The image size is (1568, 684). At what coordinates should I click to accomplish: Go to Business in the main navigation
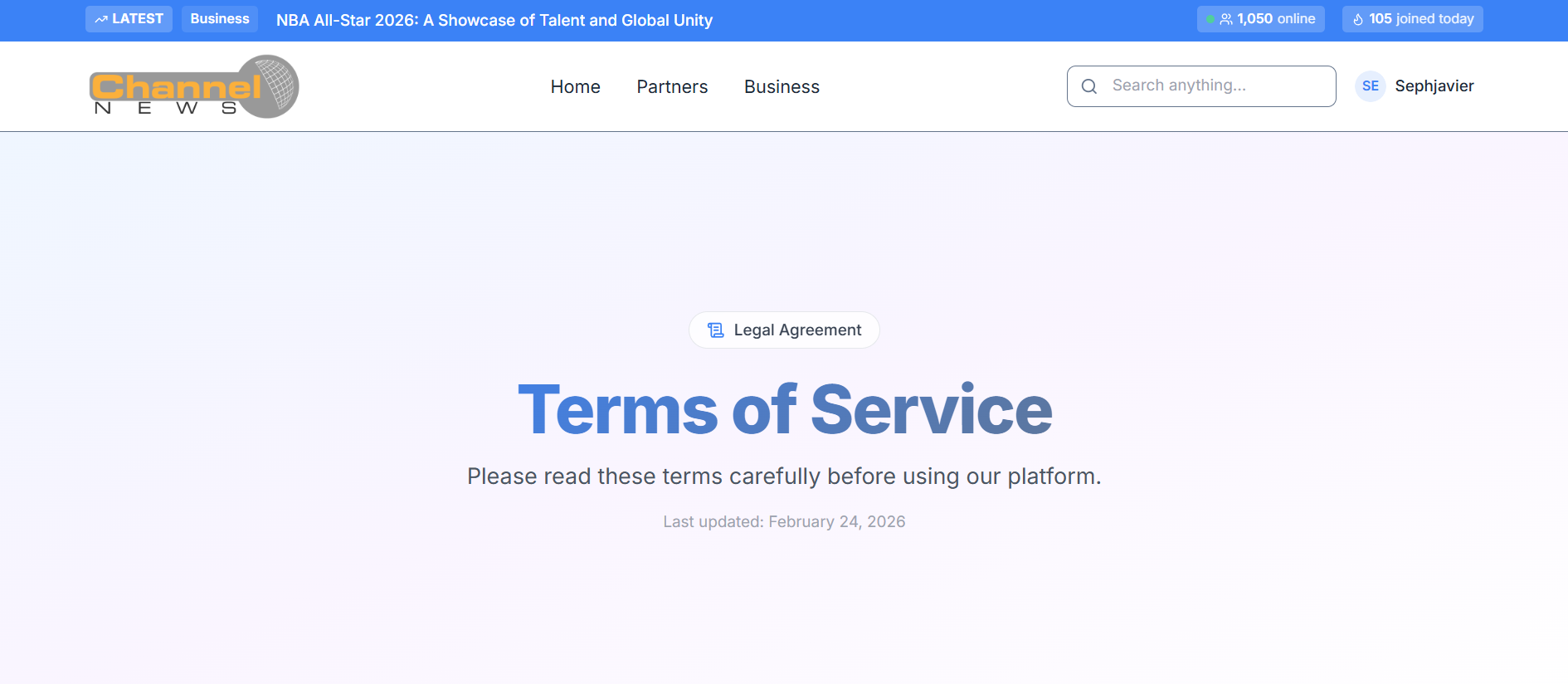(x=782, y=86)
